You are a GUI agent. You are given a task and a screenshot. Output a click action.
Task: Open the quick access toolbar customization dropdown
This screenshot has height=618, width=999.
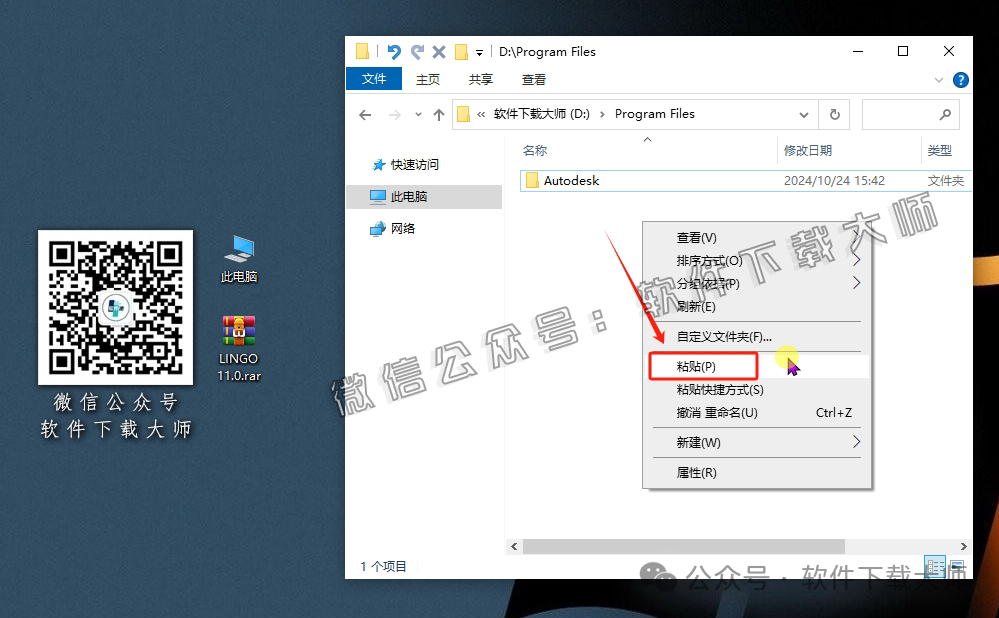coord(477,51)
